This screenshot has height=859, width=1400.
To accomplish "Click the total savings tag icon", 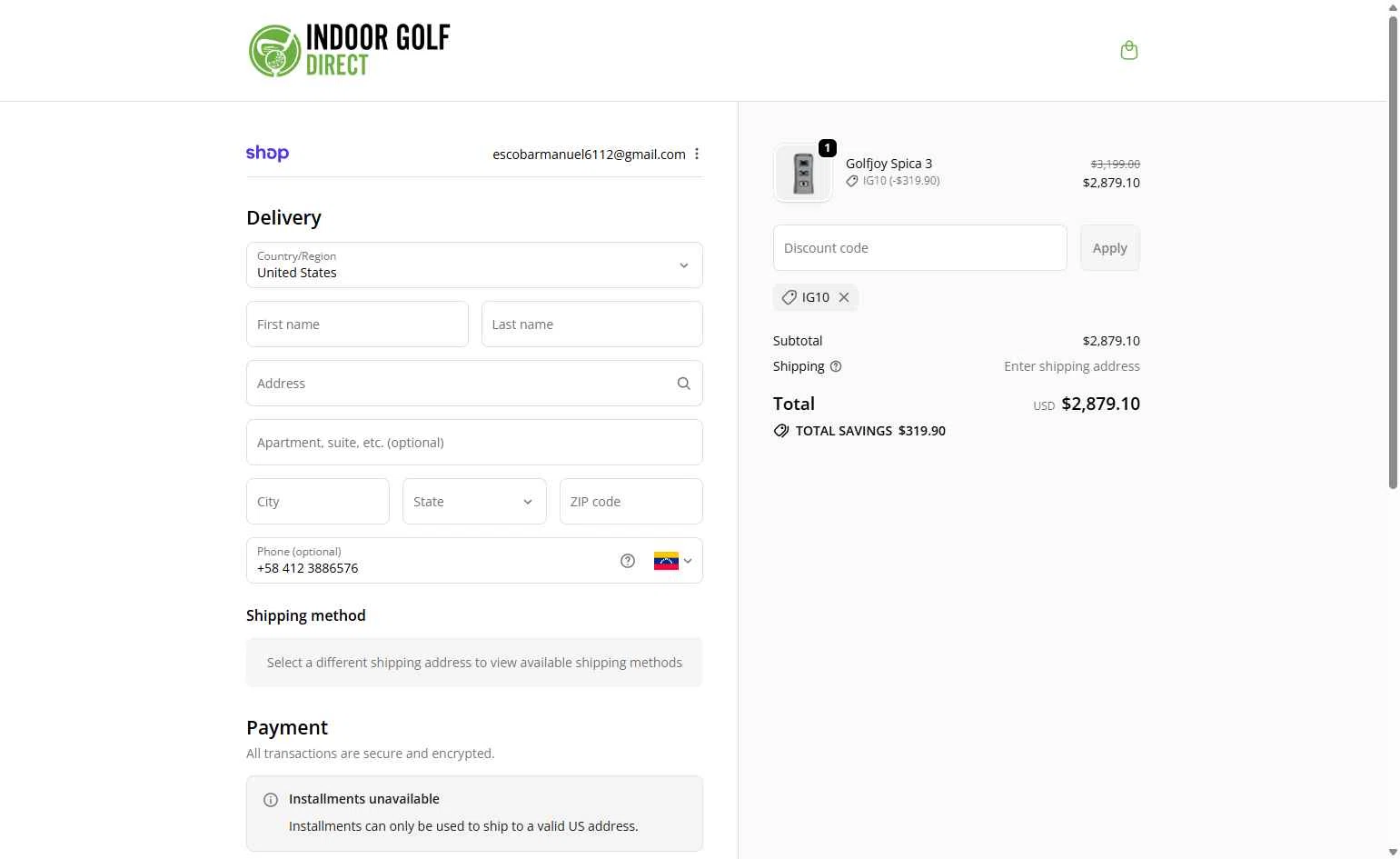I will point(781,431).
